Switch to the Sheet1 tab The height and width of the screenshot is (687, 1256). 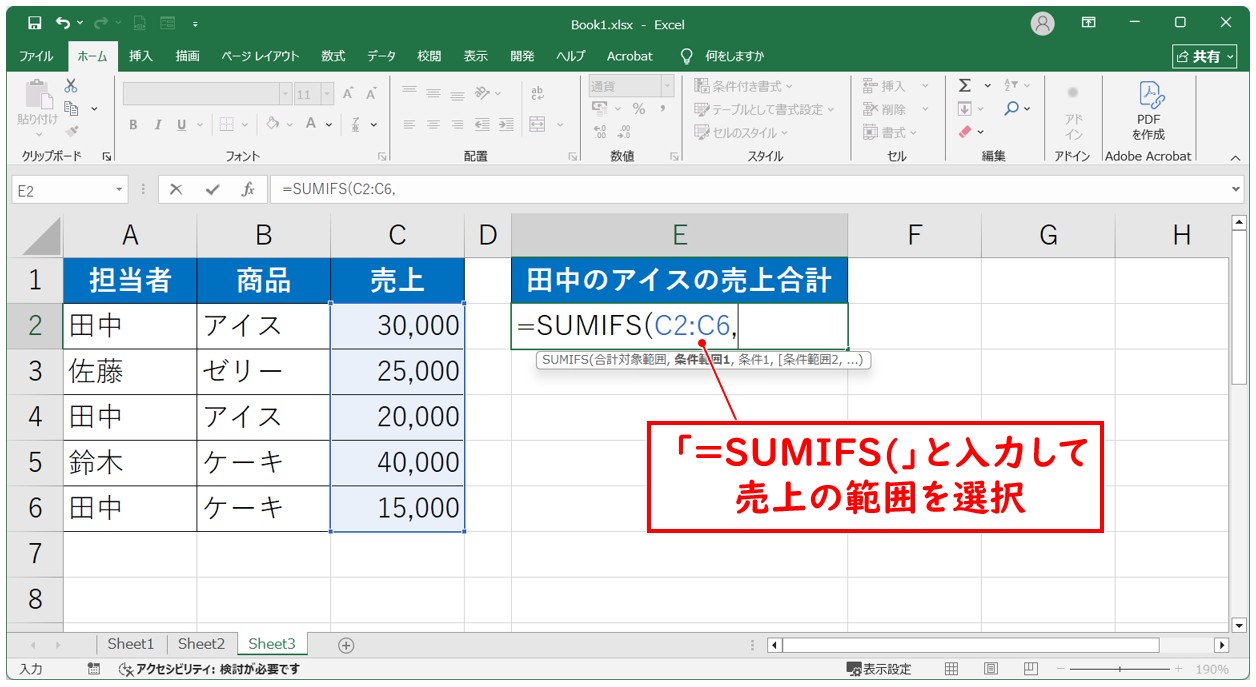pos(131,644)
